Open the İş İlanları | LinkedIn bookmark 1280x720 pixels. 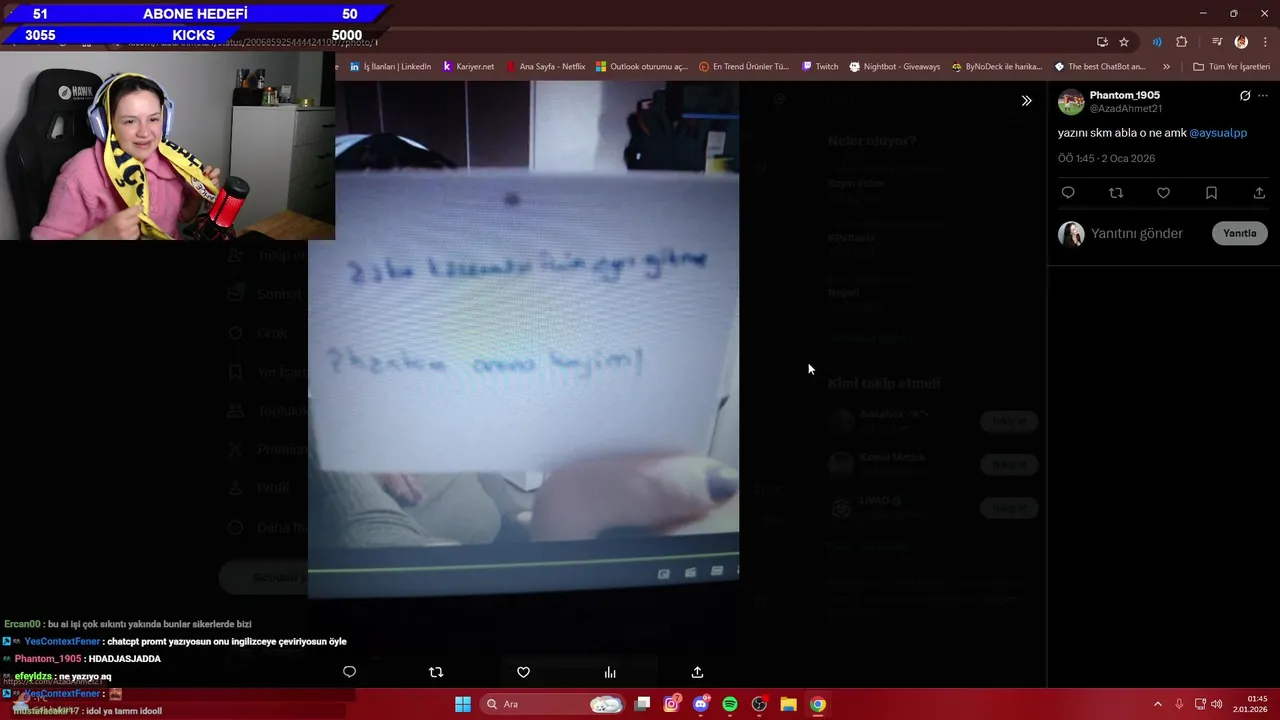[390, 67]
